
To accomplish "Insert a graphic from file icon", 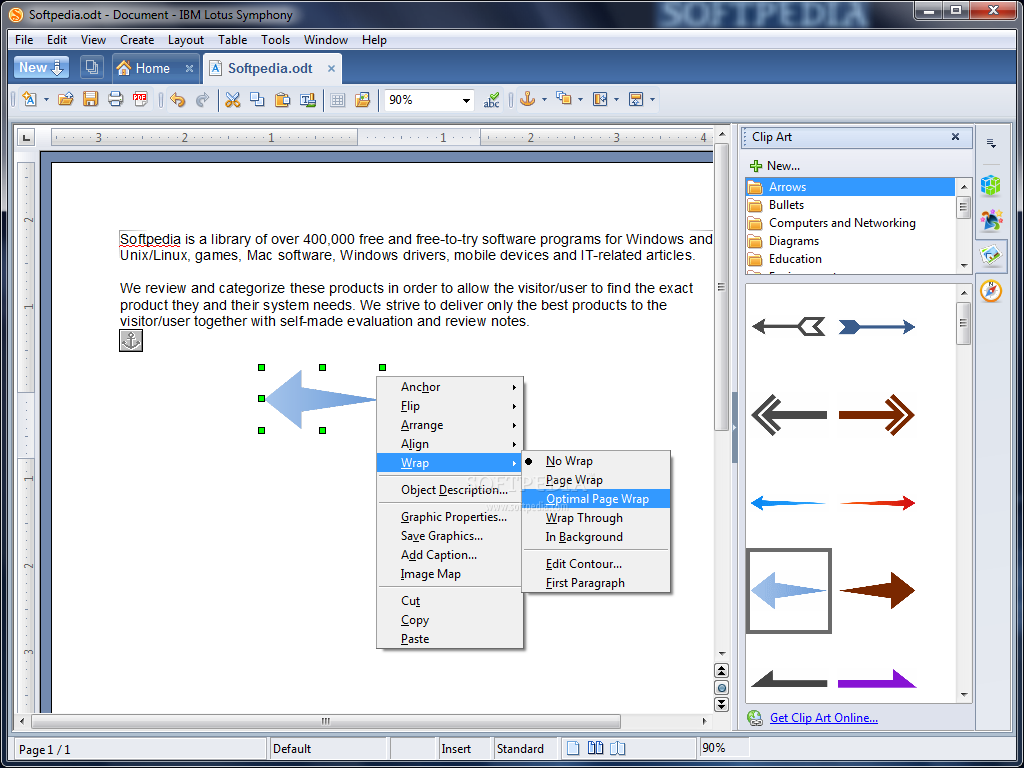I will tap(362, 99).
